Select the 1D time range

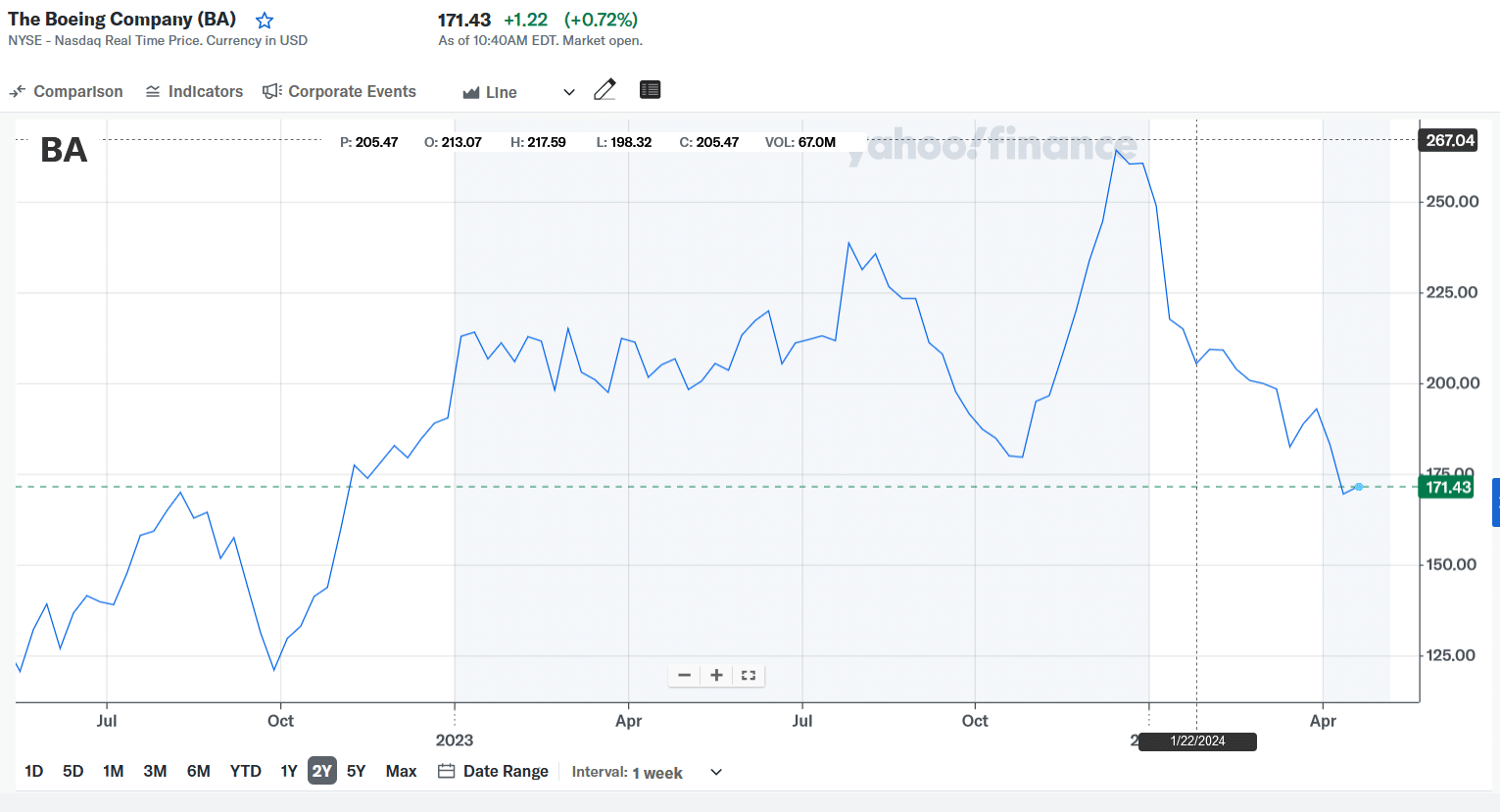34,771
